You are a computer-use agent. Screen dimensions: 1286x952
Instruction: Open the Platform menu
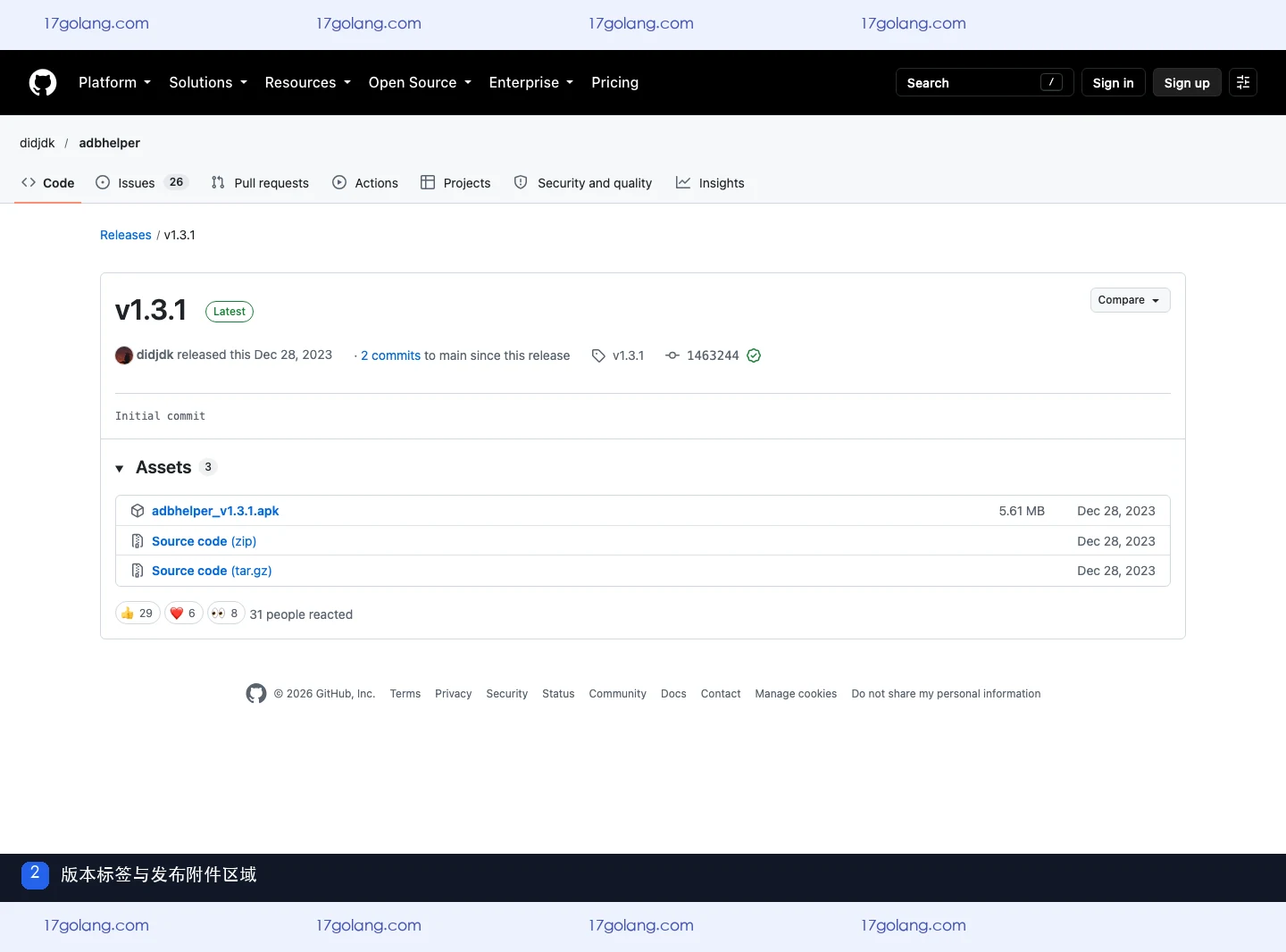point(114,82)
